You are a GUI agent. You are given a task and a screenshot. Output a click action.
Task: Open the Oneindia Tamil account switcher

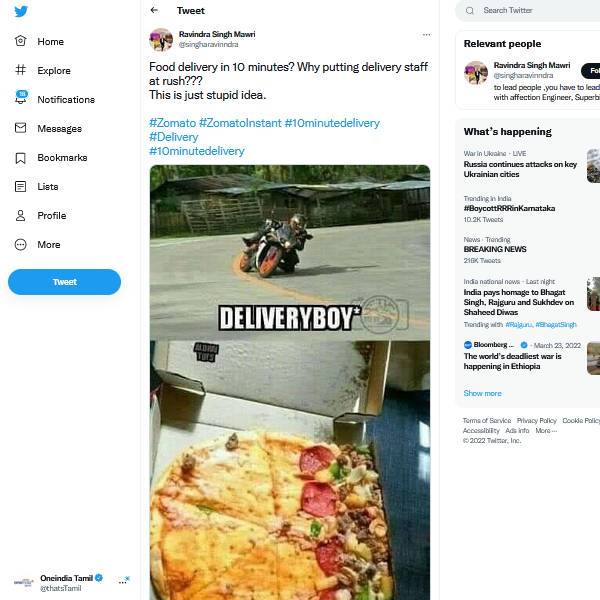click(66, 582)
